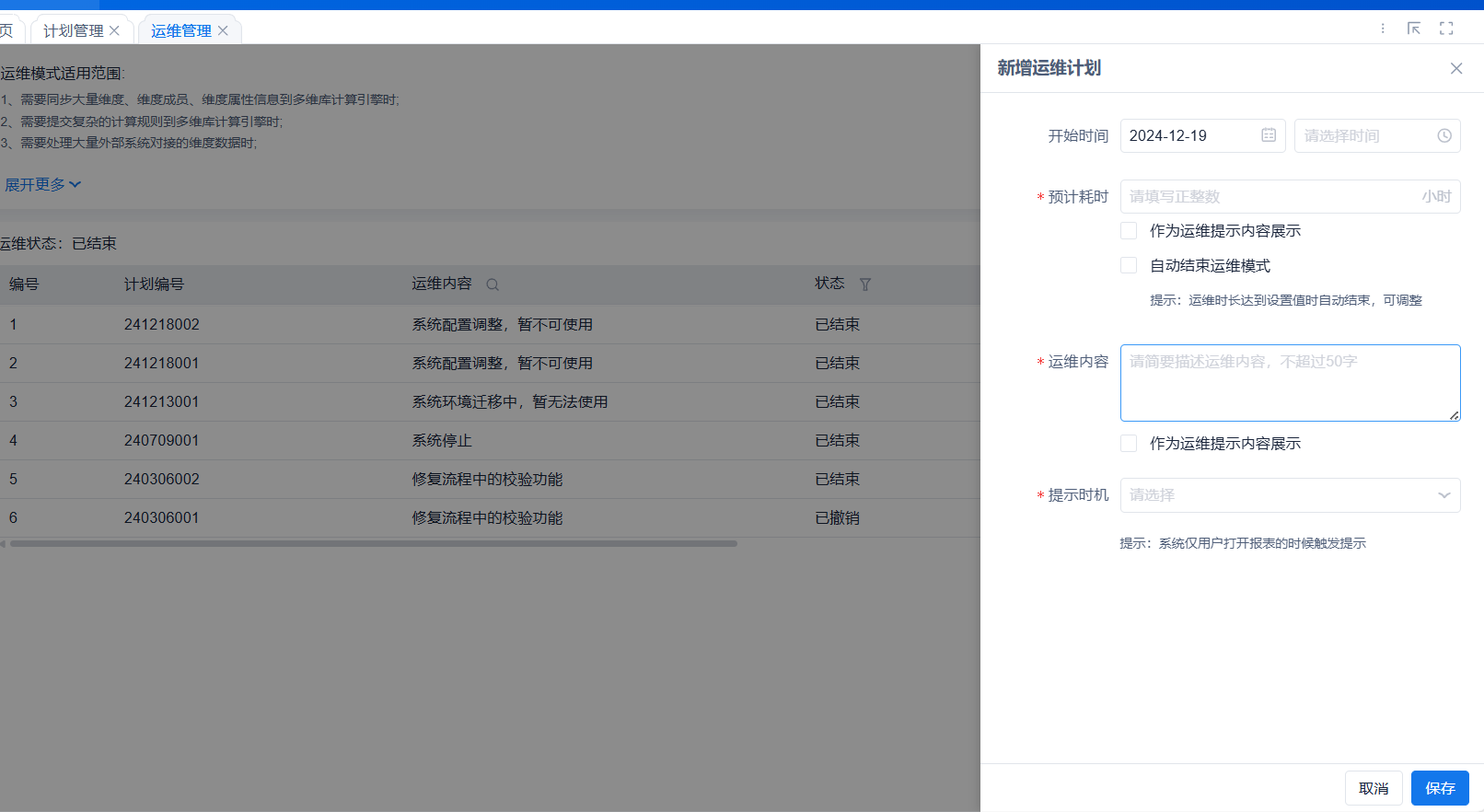Check 作为运维提示内容展示 under 预计耗时

1129,230
